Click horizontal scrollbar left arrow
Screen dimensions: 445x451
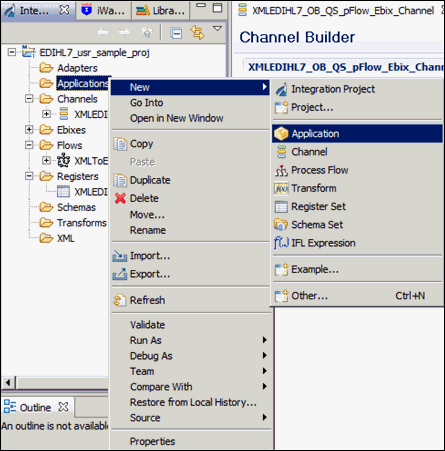click(x=8, y=382)
